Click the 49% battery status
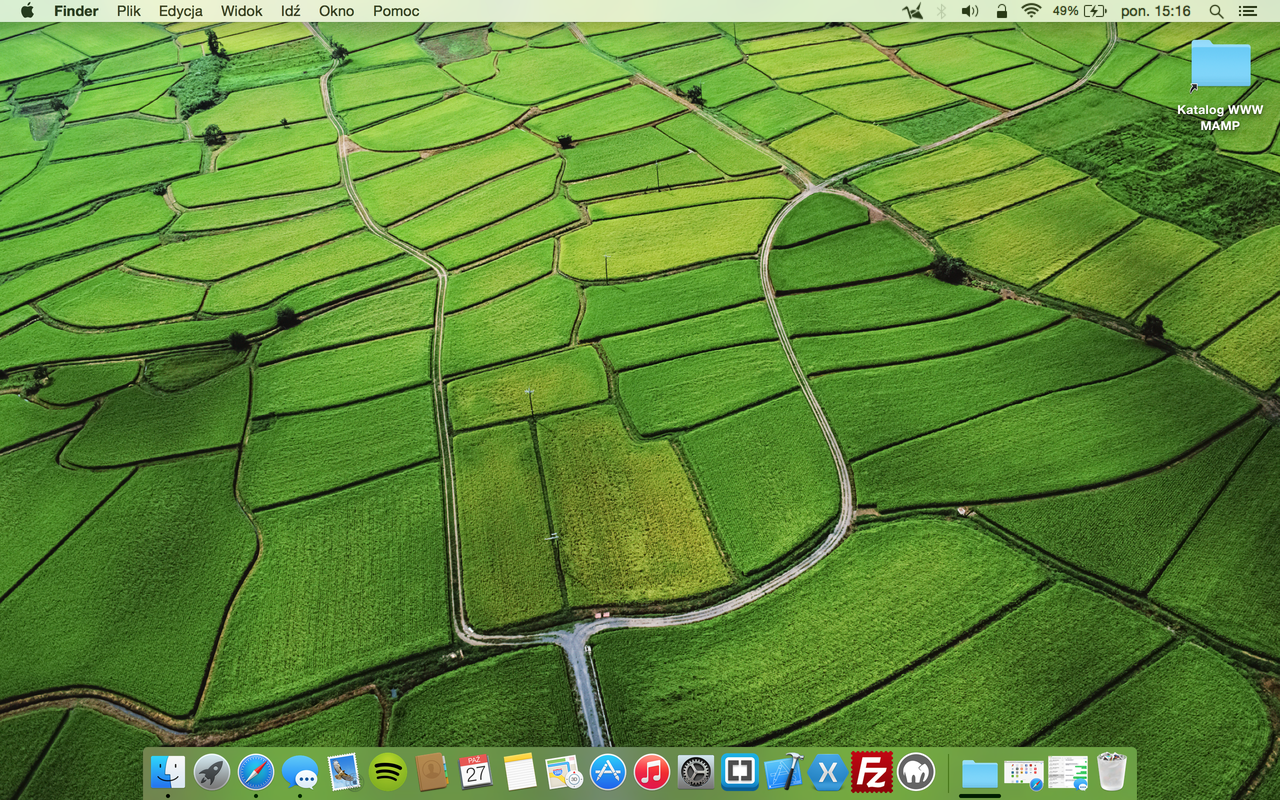The image size is (1280, 800). [1080, 11]
